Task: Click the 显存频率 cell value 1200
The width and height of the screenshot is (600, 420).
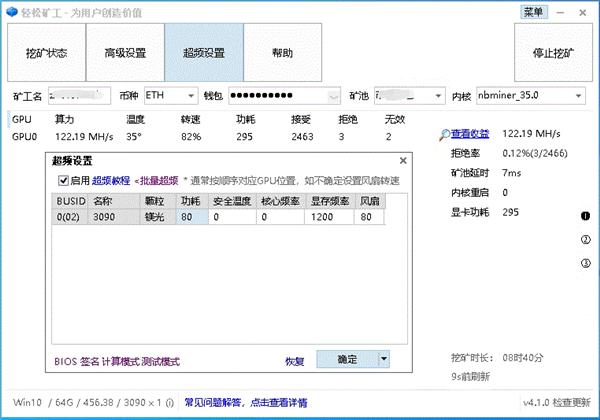Action: pos(329,217)
